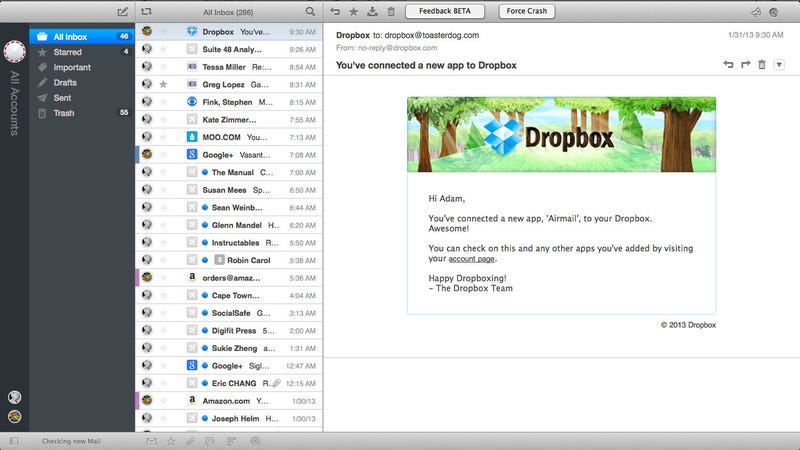This screenshot has width=800, height=450.
Task: Open the Drafts folder
Action: pos(82,83)
